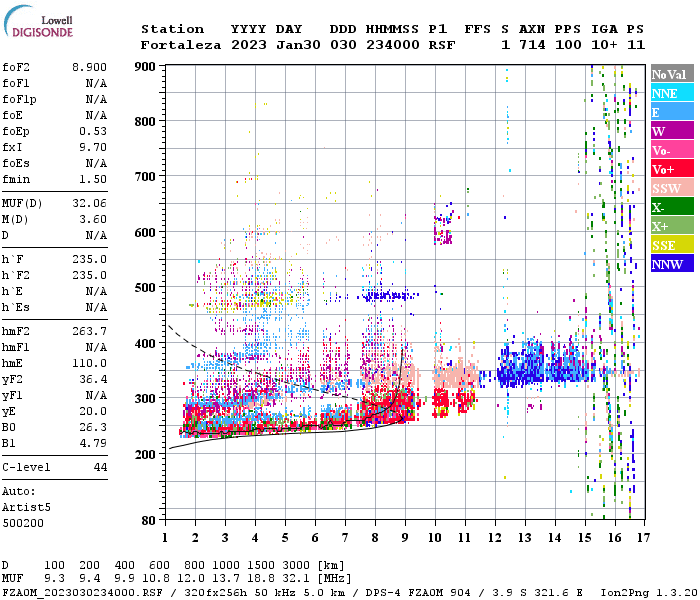Click the AXN value 714
Screen dimensions: 700x600
pyautogui.click(x=532, y=45)
